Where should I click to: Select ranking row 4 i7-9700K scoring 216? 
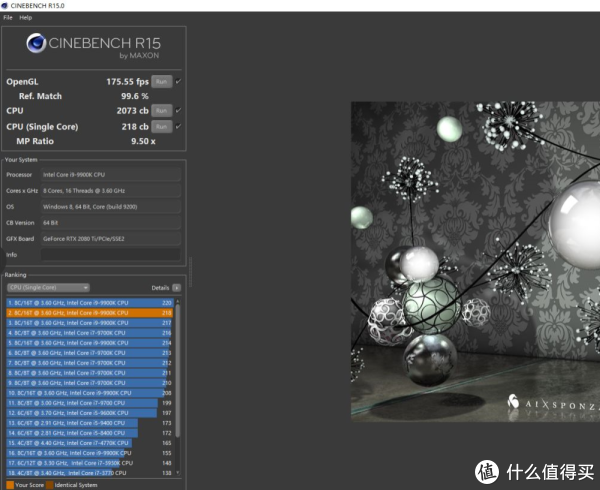(90, 333)
